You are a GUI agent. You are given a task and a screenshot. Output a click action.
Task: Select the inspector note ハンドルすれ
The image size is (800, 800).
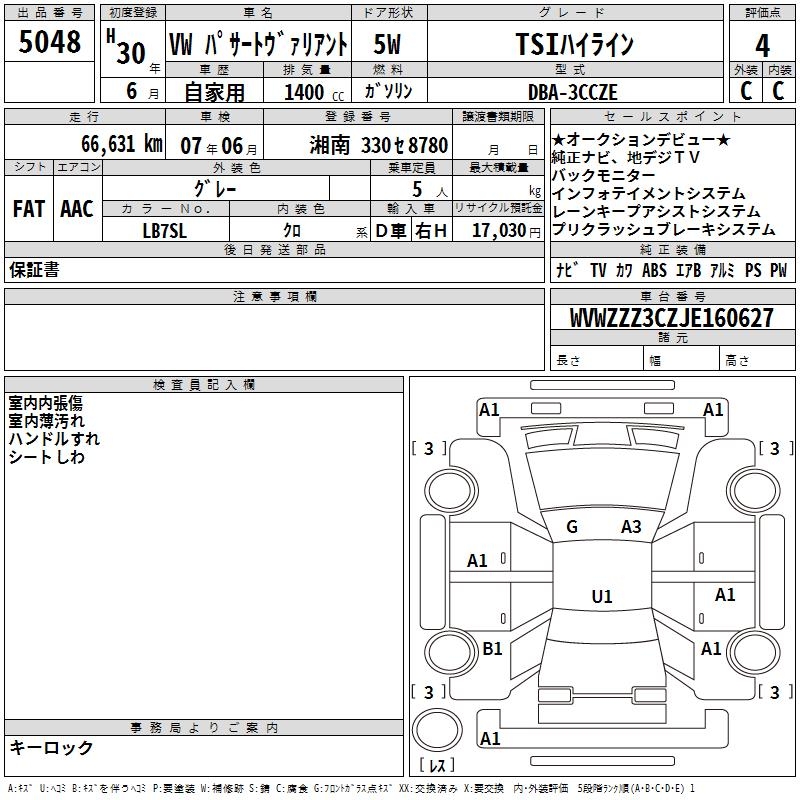(54, 439)
